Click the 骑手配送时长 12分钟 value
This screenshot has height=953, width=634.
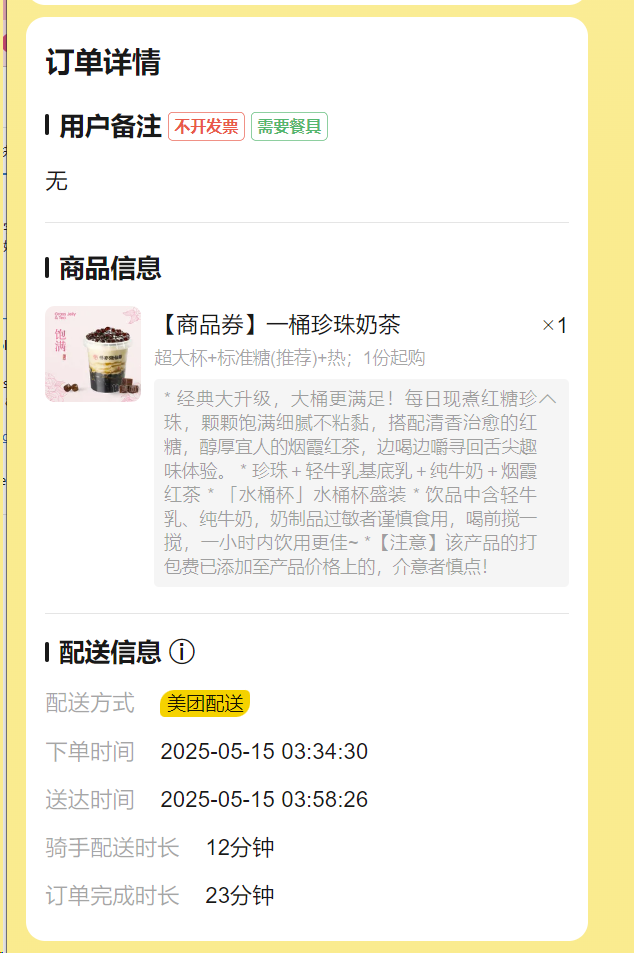point(240,847)
